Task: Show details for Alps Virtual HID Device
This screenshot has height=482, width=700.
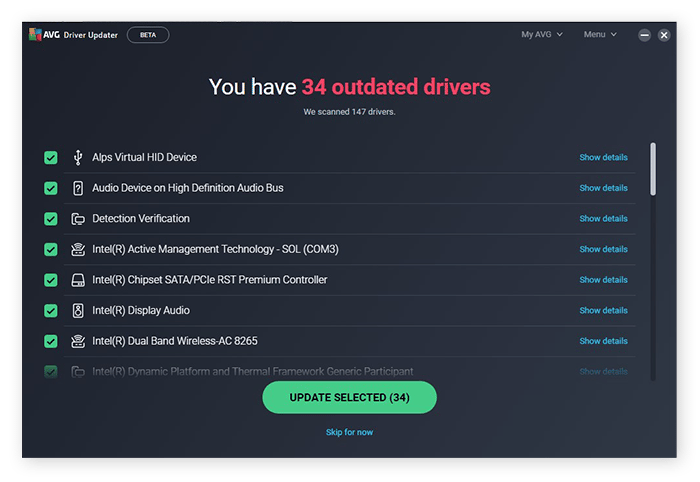Action: pyautogui.click(x=604, y=158)
